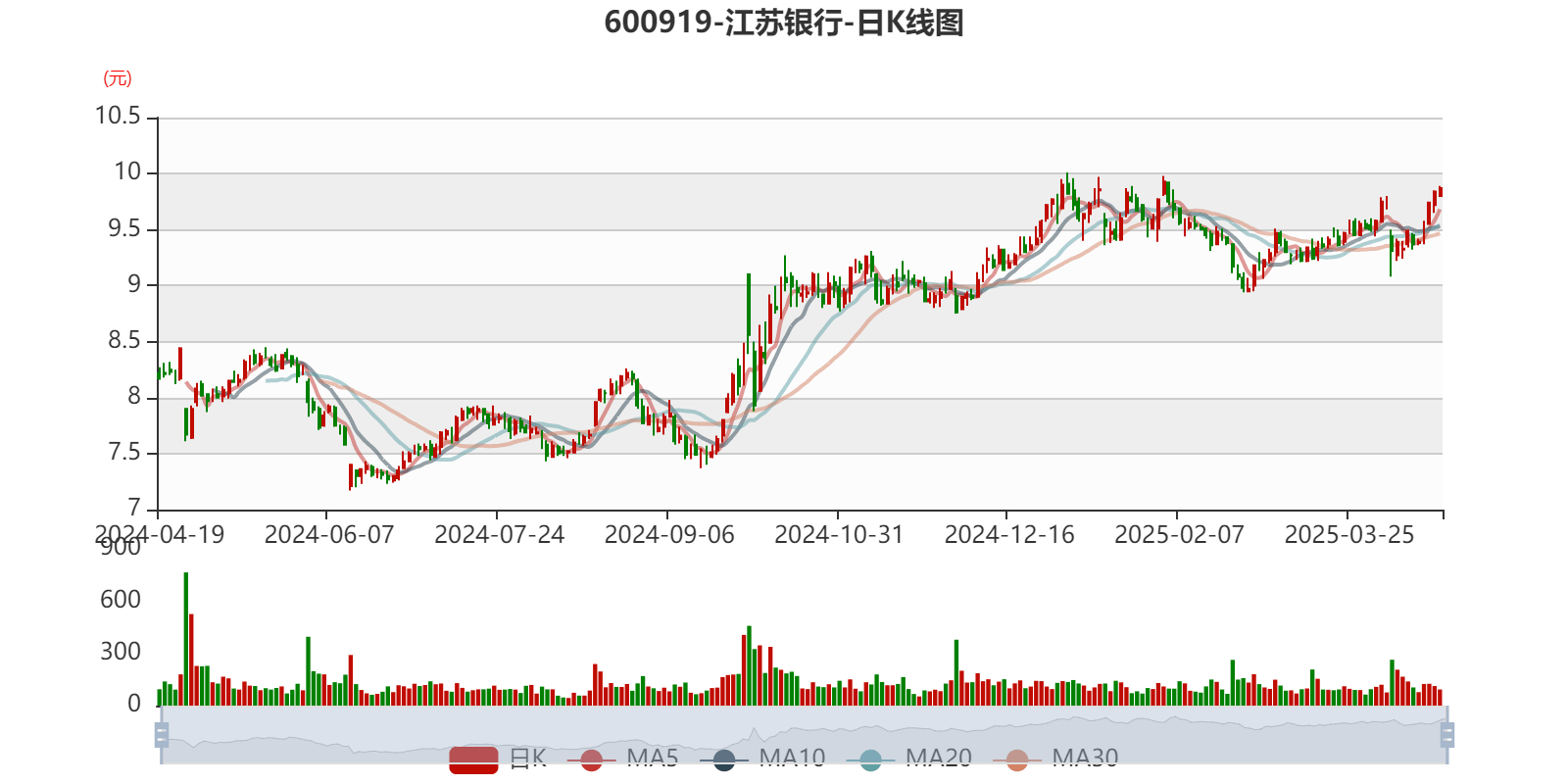Click the right handle of the zoom slider

click(1447, 734)
